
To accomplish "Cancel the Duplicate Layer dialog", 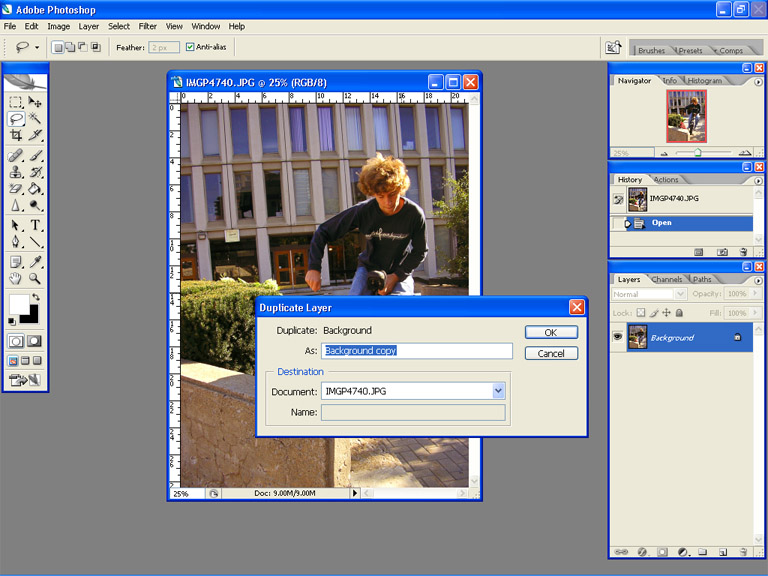I will 550,353.
